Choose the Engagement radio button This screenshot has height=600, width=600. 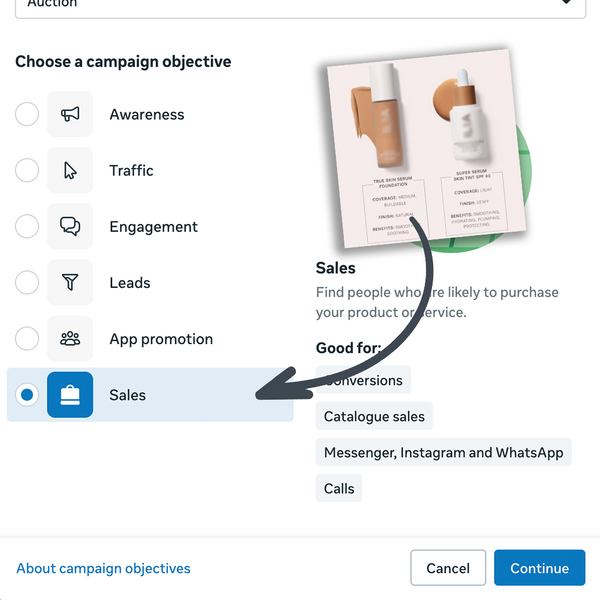27,227
